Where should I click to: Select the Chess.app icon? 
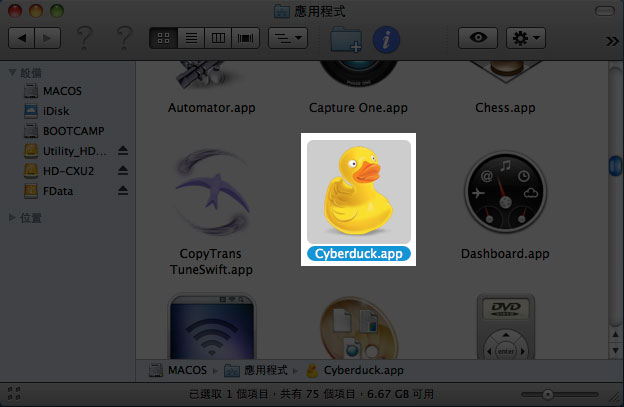click(x=506, y=72)
